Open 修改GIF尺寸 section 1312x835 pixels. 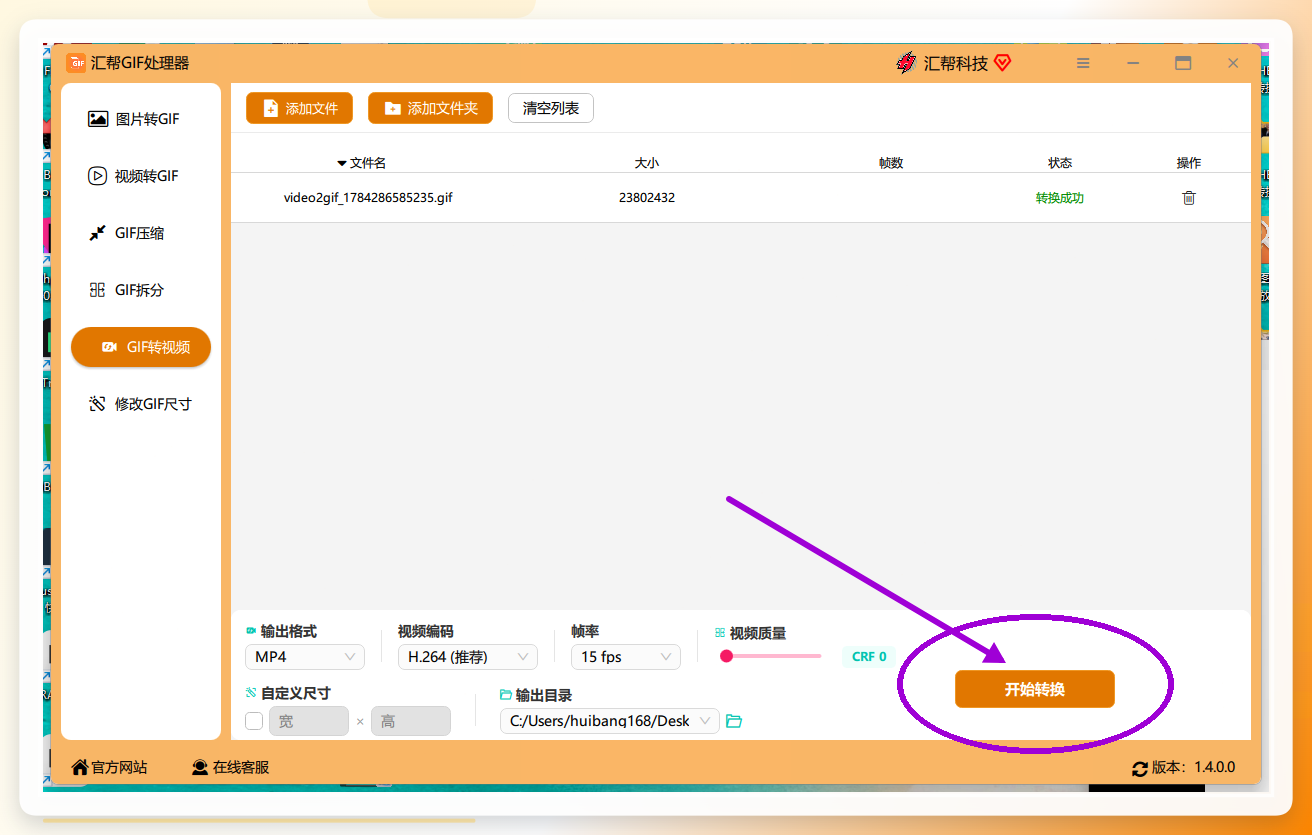(139, 404)
